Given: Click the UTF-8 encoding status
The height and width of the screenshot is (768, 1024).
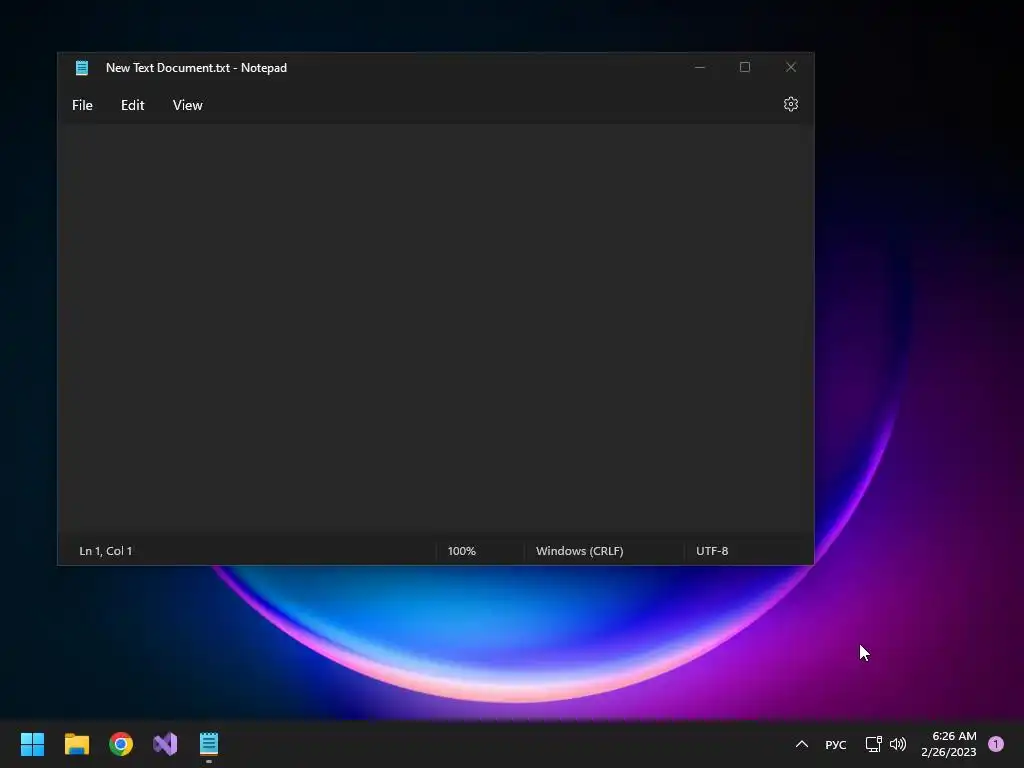Looking at the screenshot, I should [712, 551].
